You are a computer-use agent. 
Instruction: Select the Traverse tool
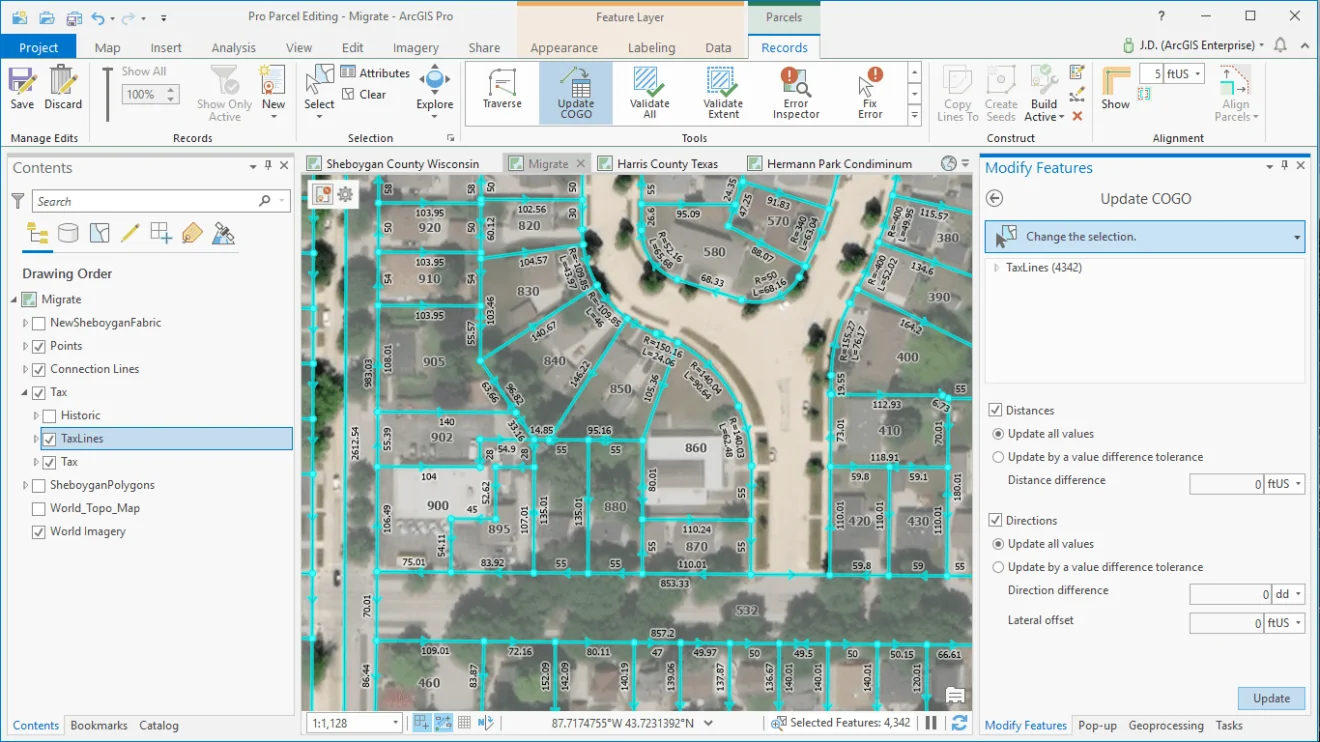click(501, 92)
